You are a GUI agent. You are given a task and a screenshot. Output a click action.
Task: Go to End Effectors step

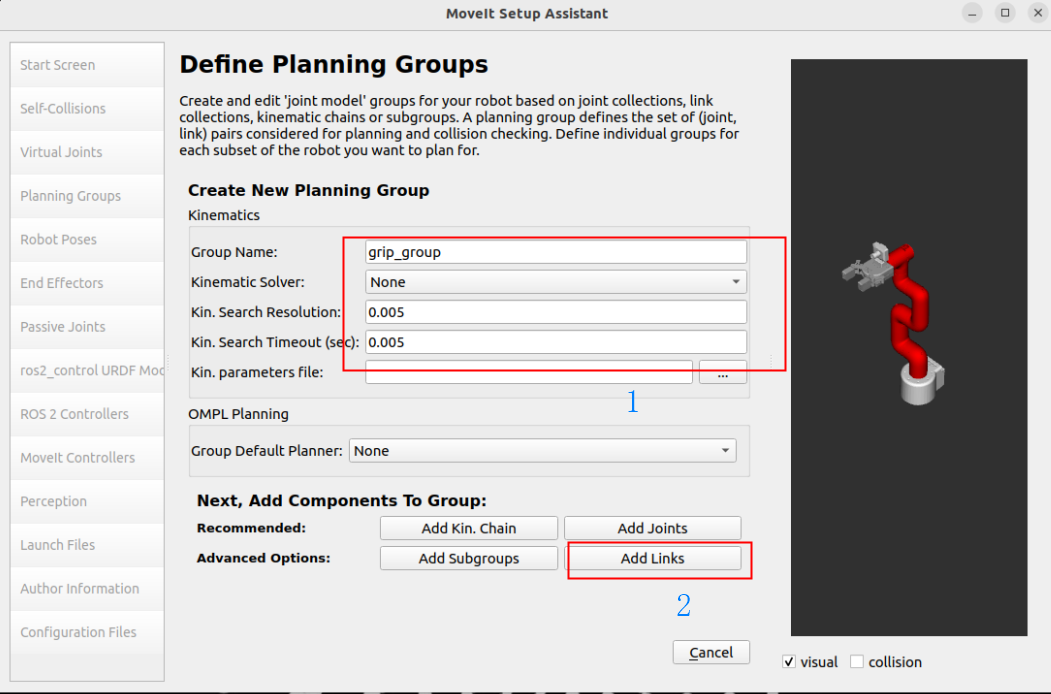87,283
